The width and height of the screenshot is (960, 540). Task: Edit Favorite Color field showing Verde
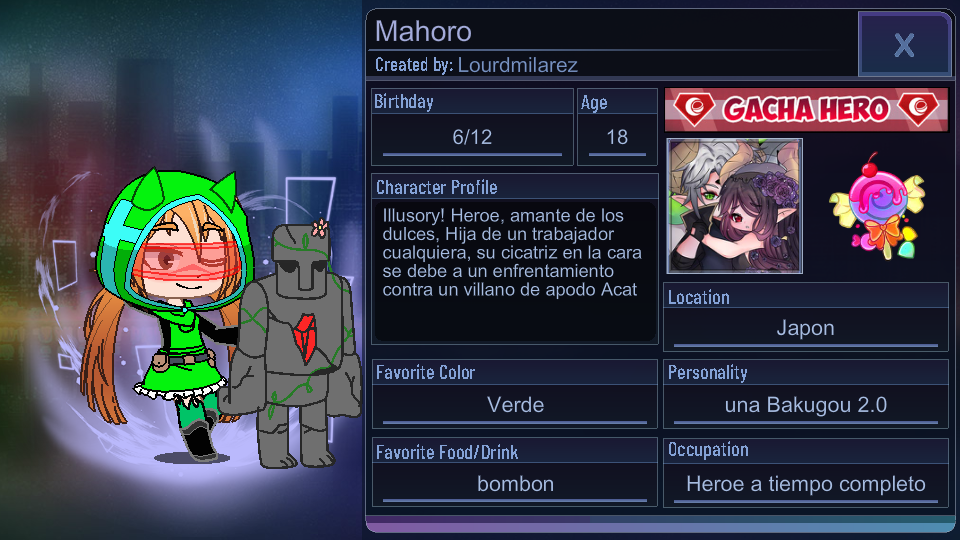click(515, 405)
